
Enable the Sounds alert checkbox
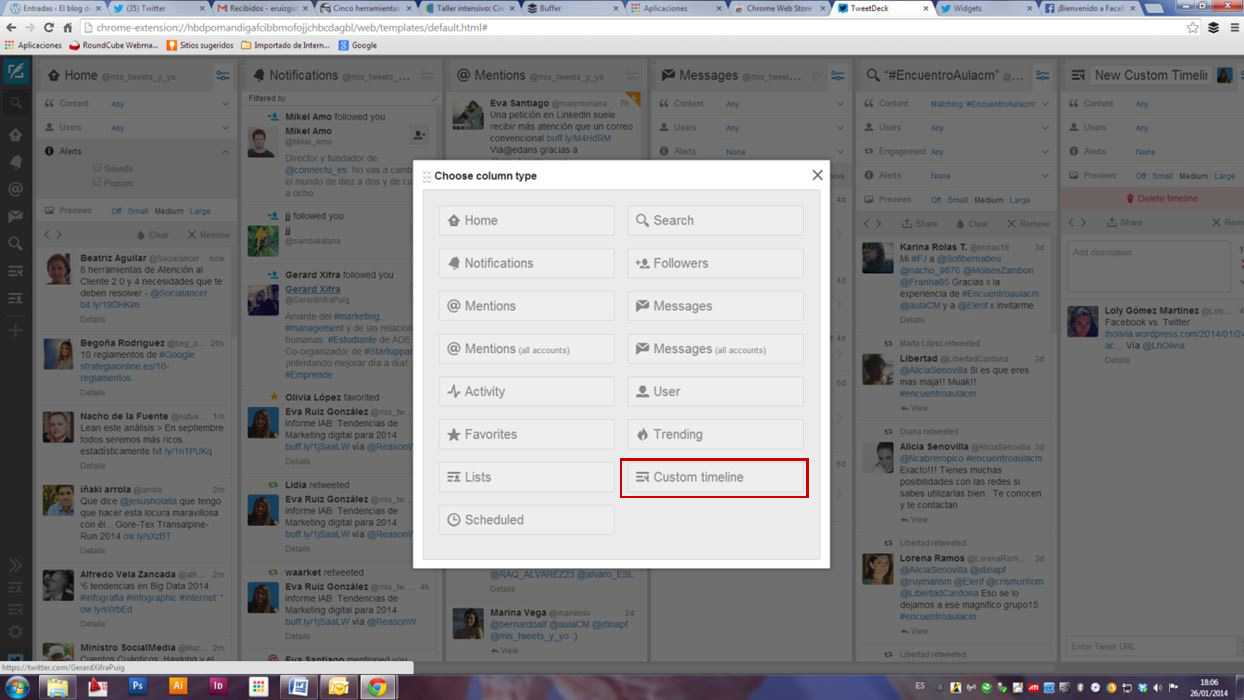pyautogui.click(x=97, y=169)
